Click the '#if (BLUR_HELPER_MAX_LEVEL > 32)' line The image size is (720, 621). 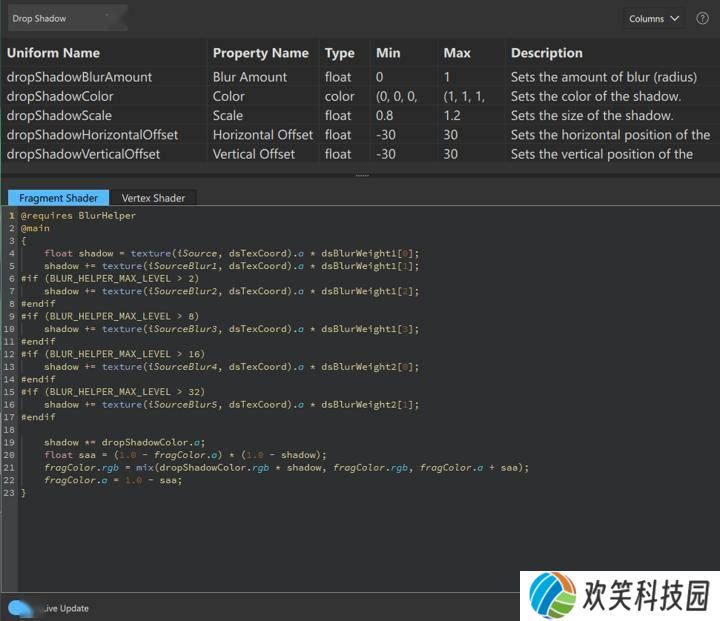112,392
